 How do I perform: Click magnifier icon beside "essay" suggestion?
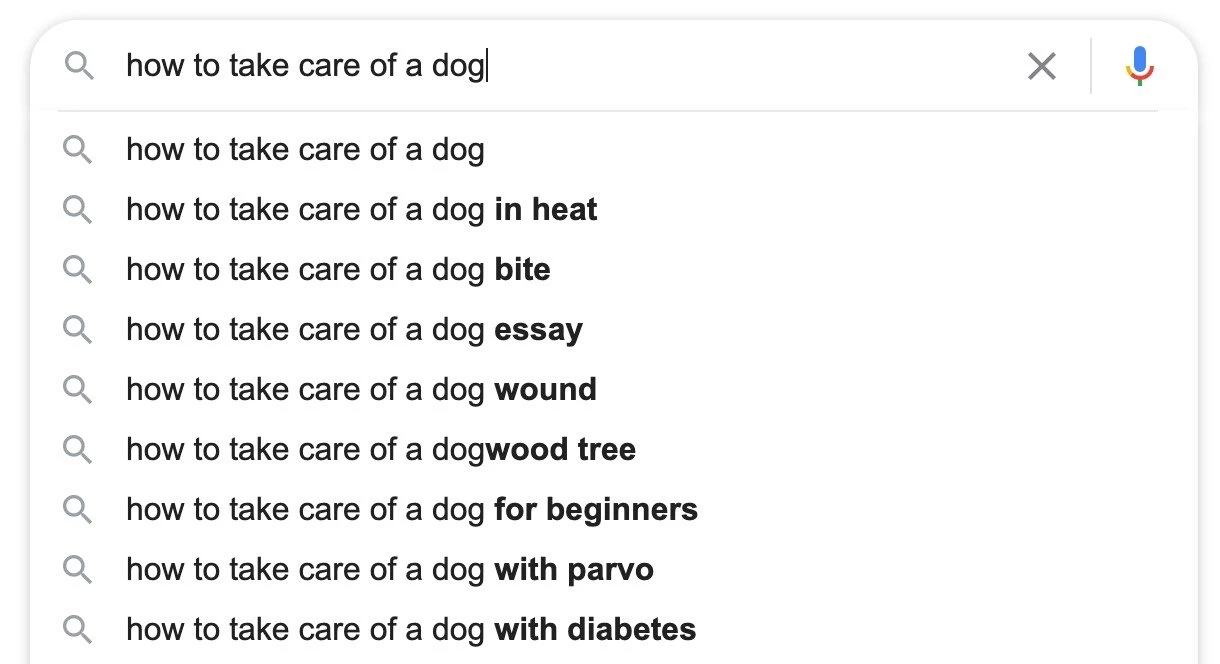coord(77,330)
